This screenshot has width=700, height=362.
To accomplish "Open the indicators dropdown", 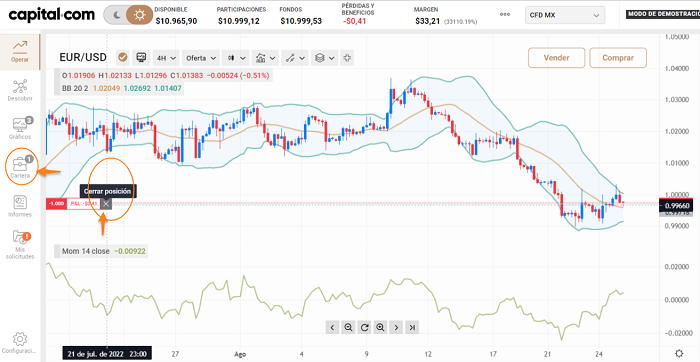I will click(x=265, y=58).
